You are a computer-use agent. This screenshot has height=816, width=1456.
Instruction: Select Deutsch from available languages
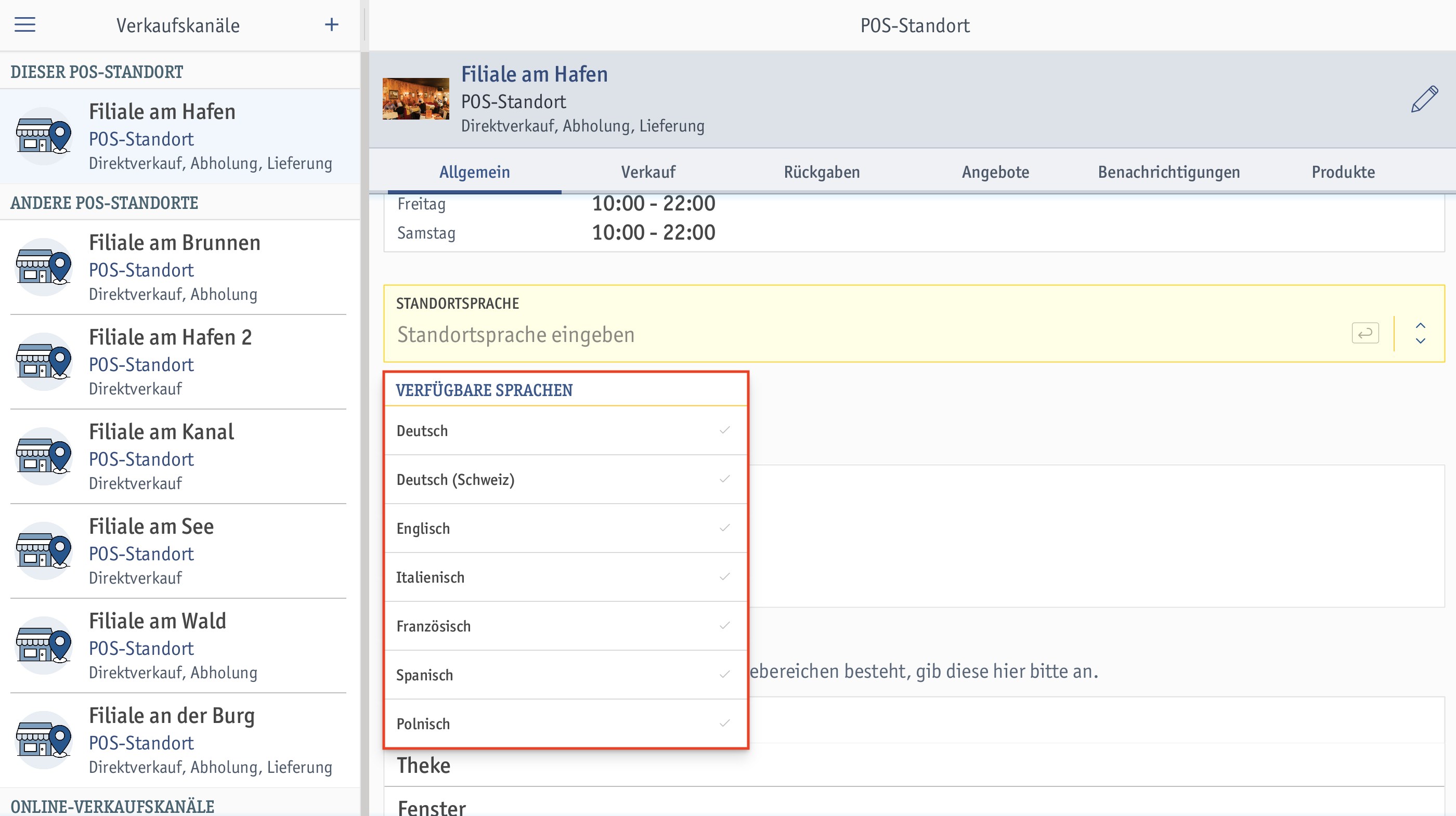point(566,430)
